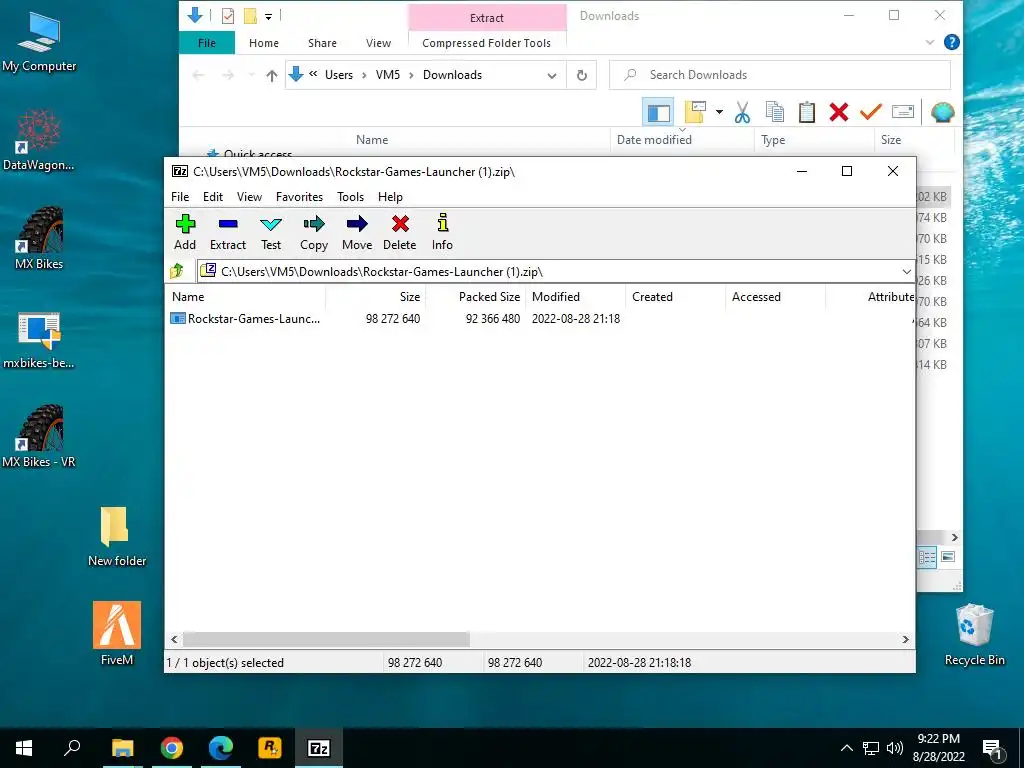Screen dimensions: 1024x768
Task: Click the Extract contextual tab in Explorer
Action: pos(487,18)
